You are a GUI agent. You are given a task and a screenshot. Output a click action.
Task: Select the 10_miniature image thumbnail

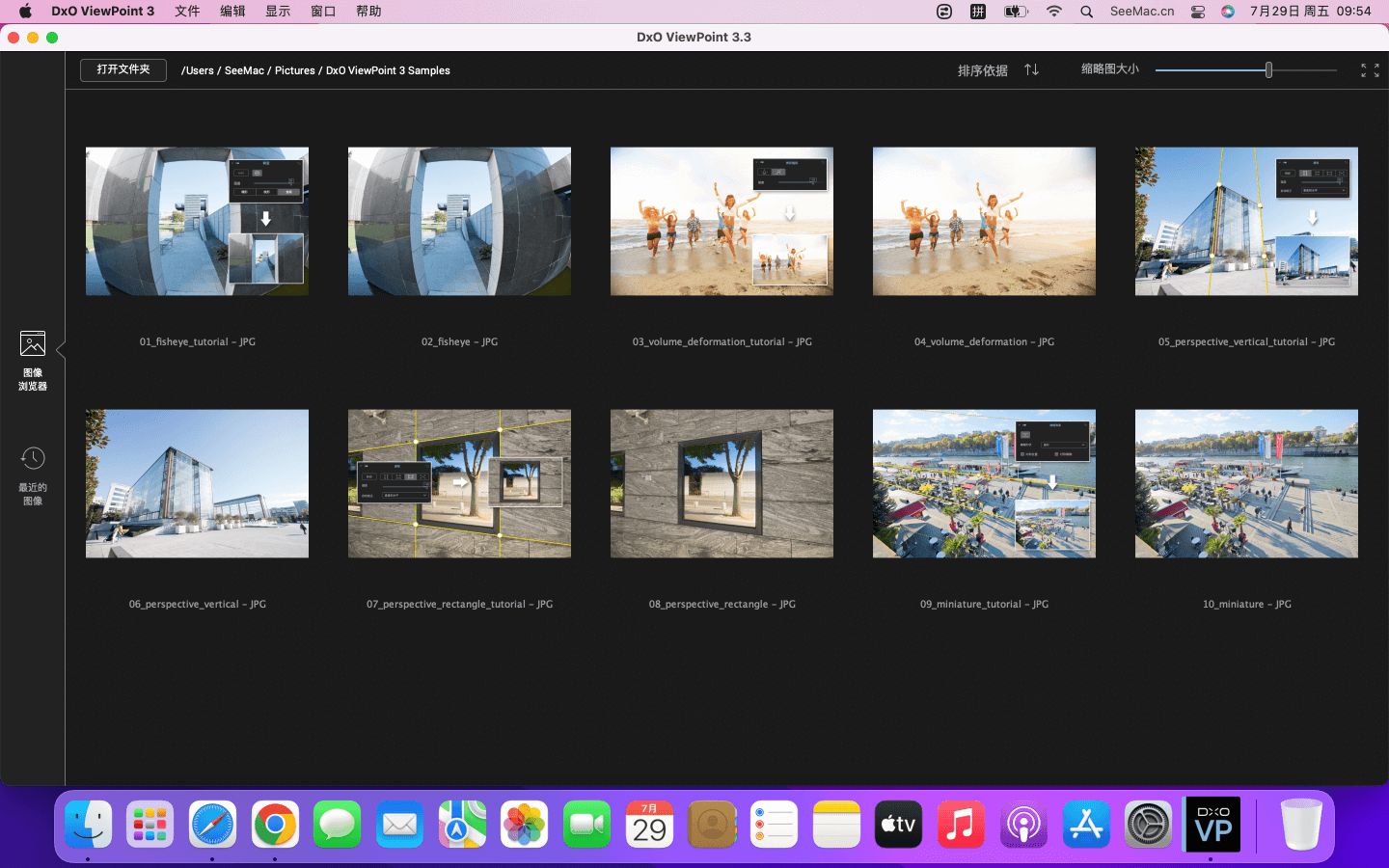[1246, 483]
